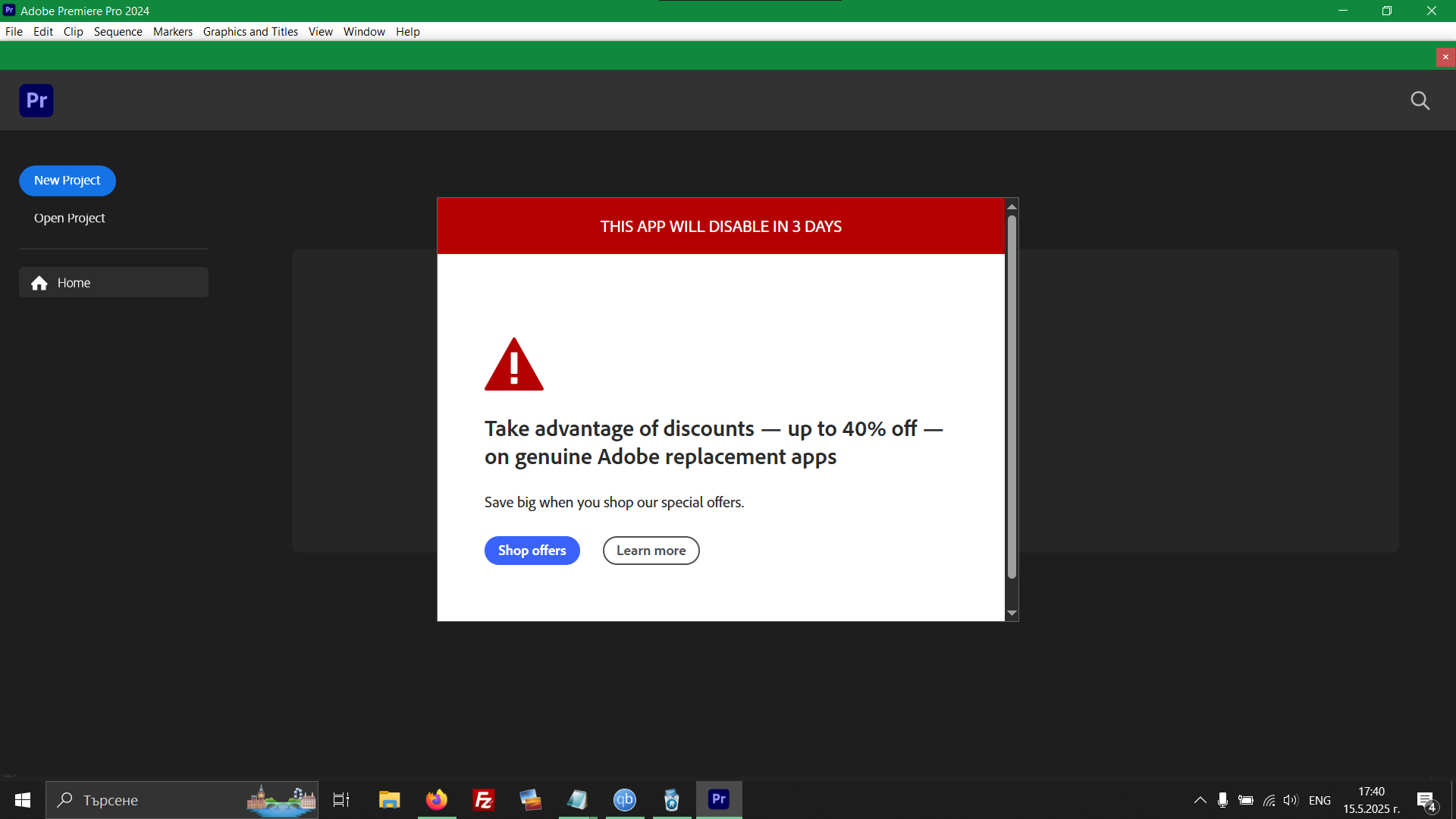Create a New Project
Viewport: 1456px width, 819px height.
(x=67, y=180)
